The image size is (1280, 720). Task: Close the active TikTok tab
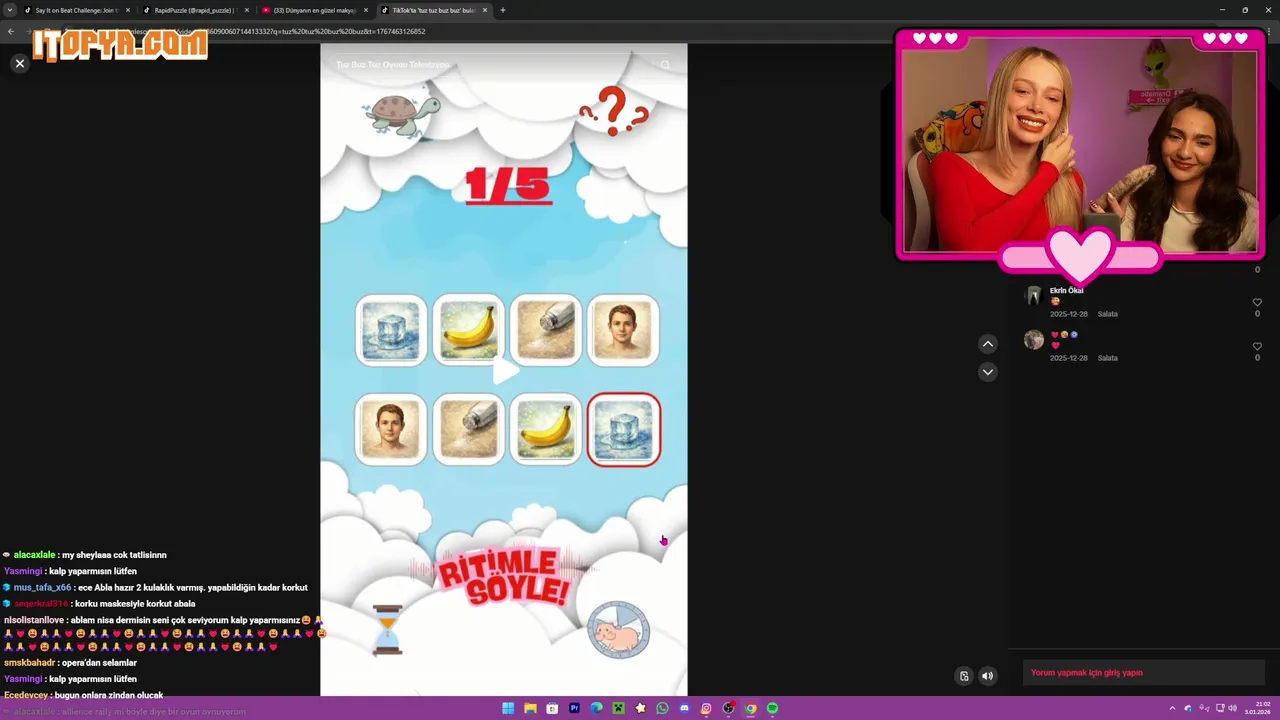[485, 10]
